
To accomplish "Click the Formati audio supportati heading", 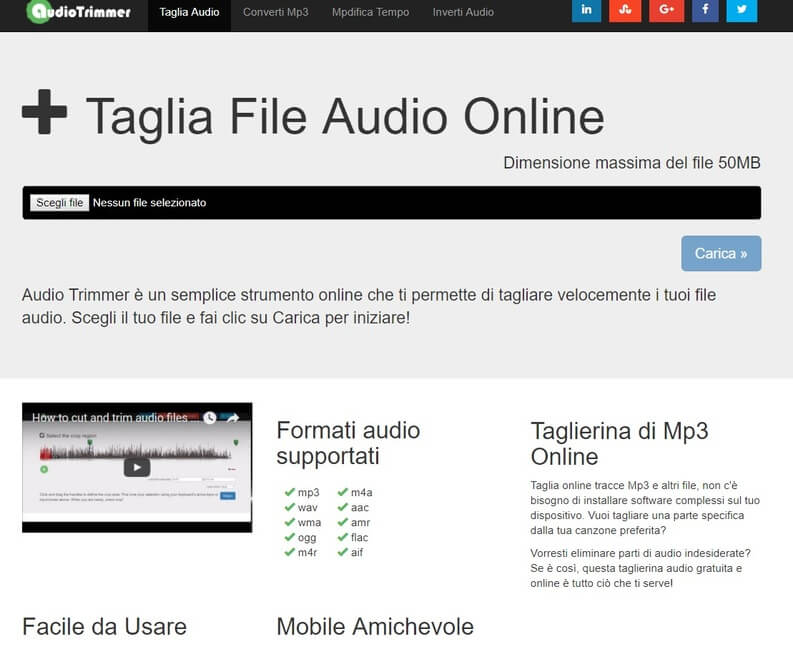I will click(x=348, y=443).
